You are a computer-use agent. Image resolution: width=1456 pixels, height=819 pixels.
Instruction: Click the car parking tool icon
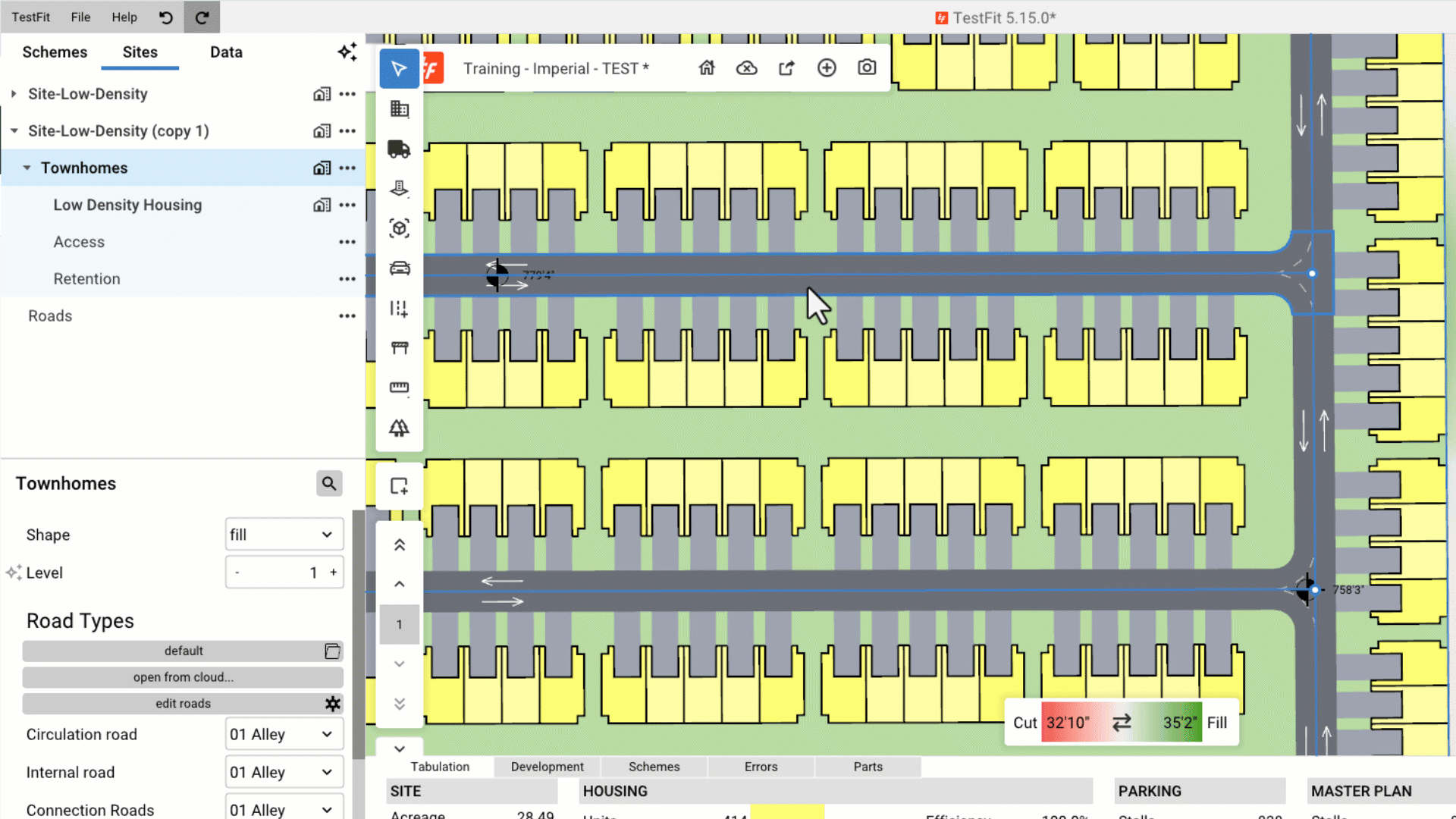pyautogui.click(x=399, y=268)
